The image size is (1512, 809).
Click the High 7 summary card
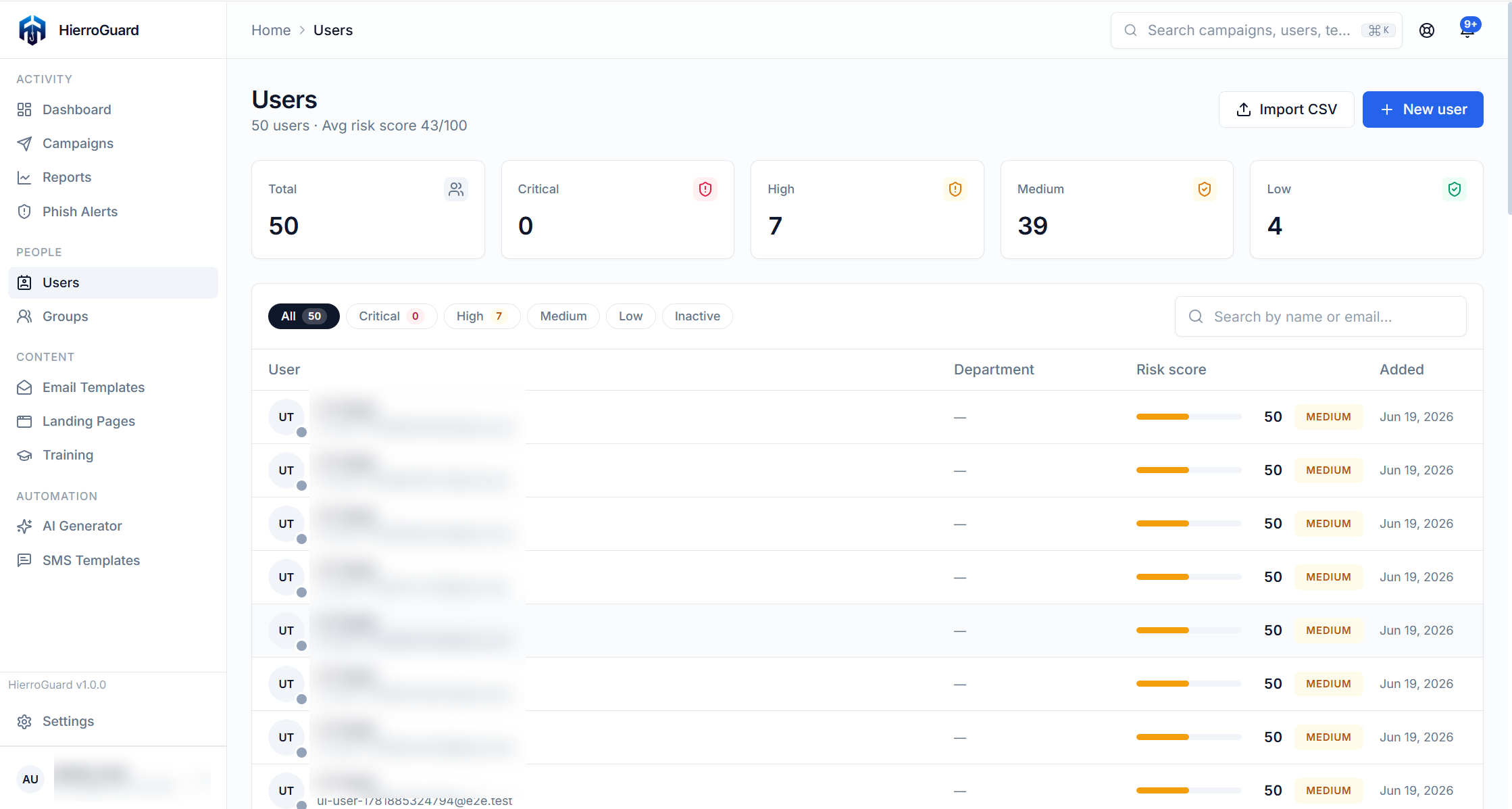point(867,210)
